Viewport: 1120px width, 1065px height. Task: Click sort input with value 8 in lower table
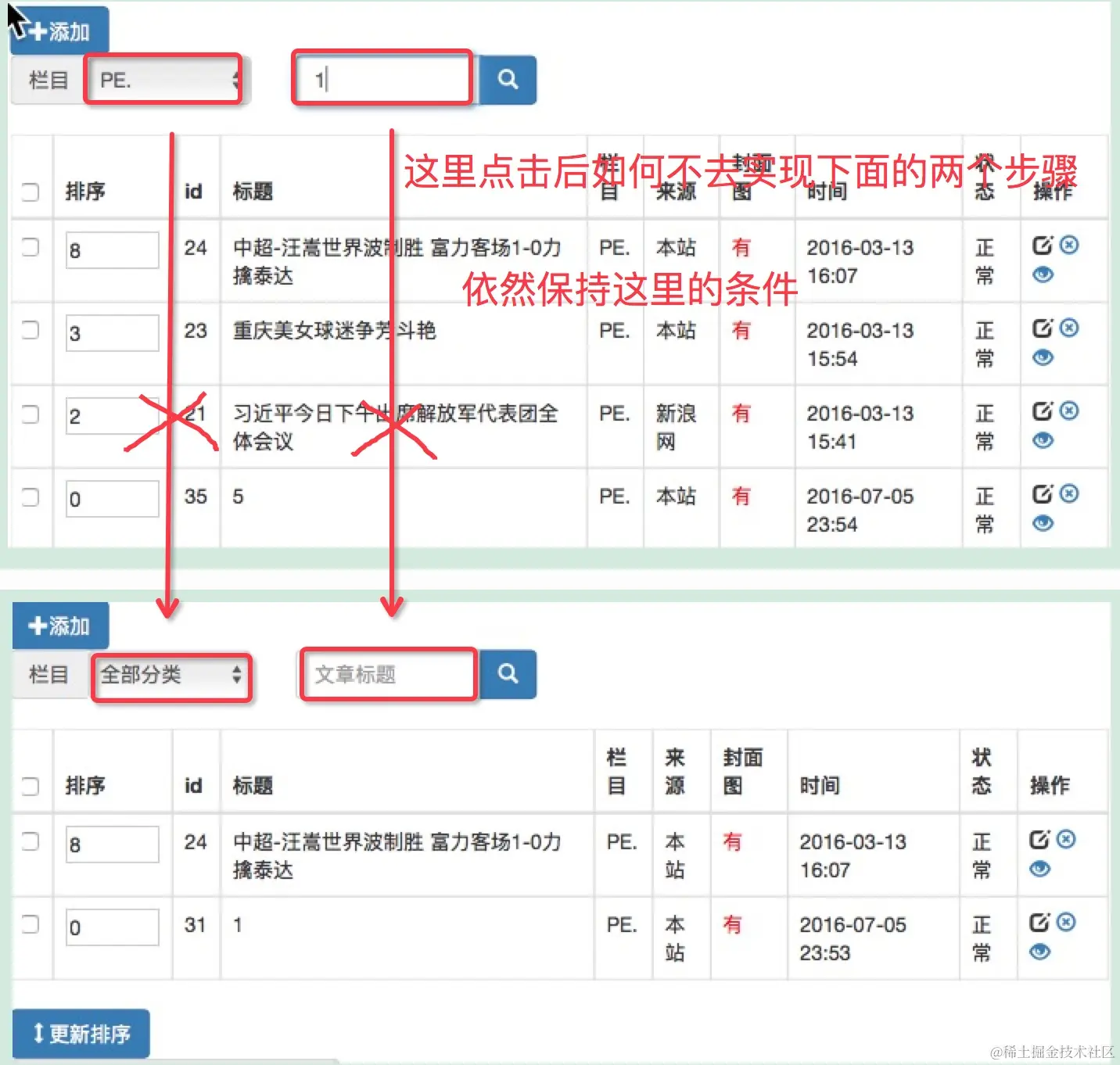113,844
